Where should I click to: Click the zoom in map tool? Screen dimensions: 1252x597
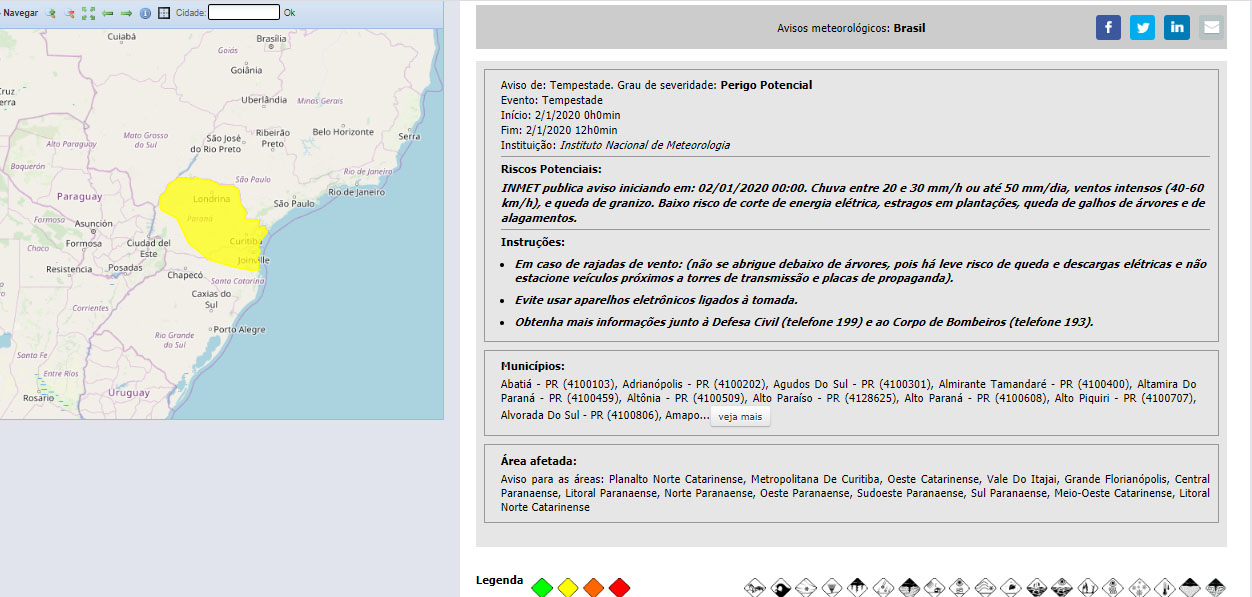coord(51,13)
